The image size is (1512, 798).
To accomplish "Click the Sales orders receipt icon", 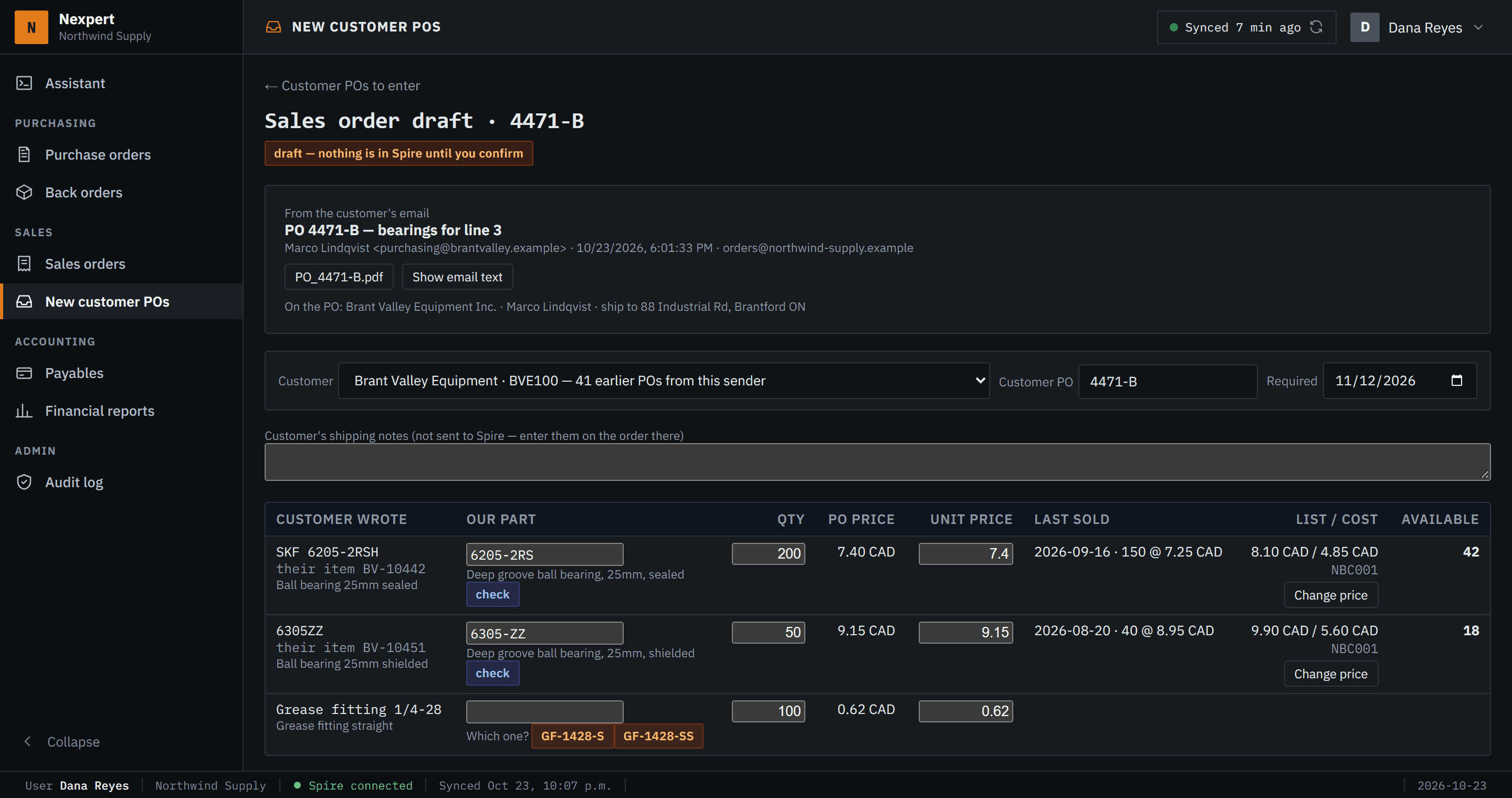I will click(24, 264).
